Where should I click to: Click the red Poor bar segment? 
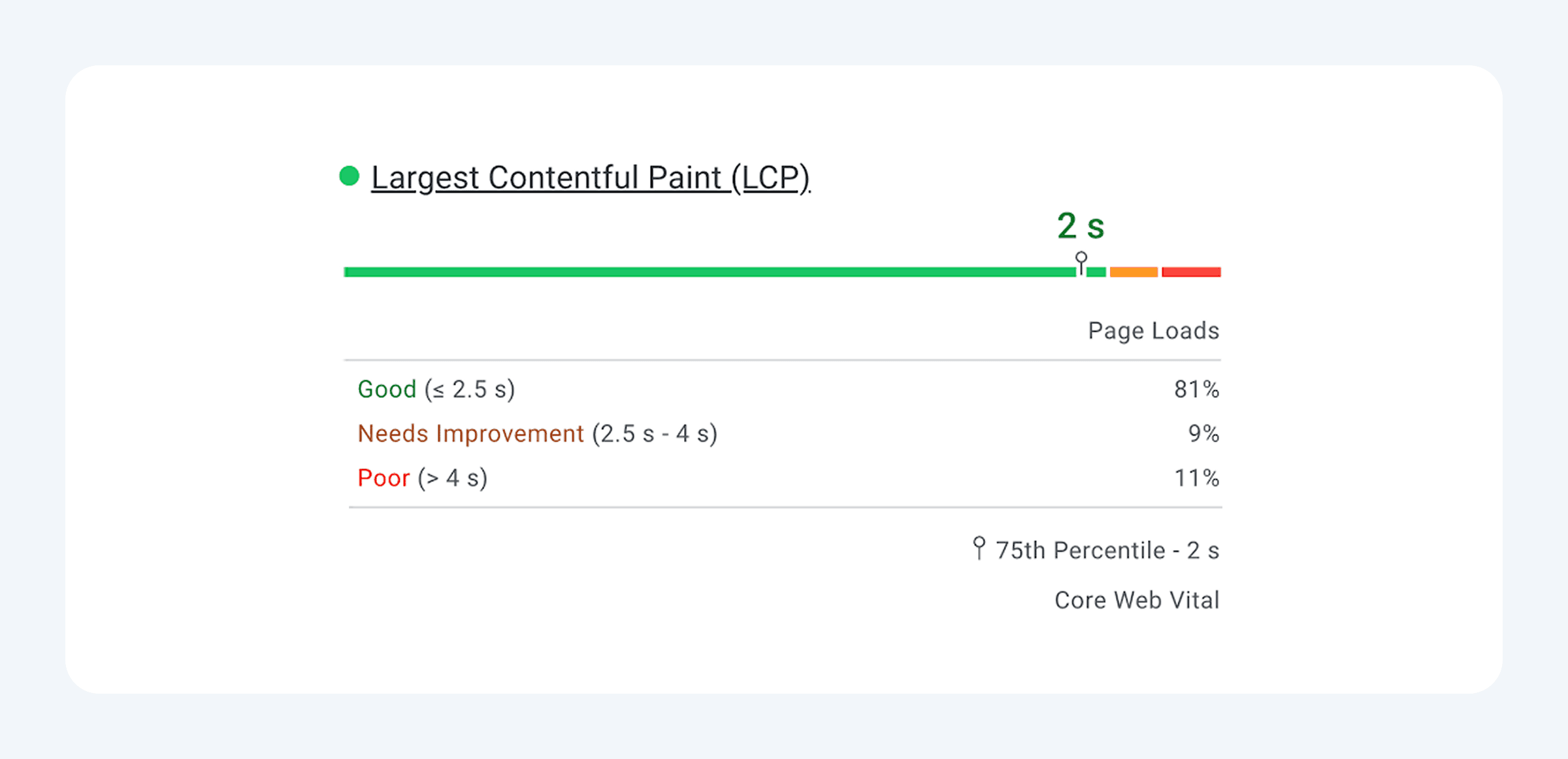tap(1191, 270)
